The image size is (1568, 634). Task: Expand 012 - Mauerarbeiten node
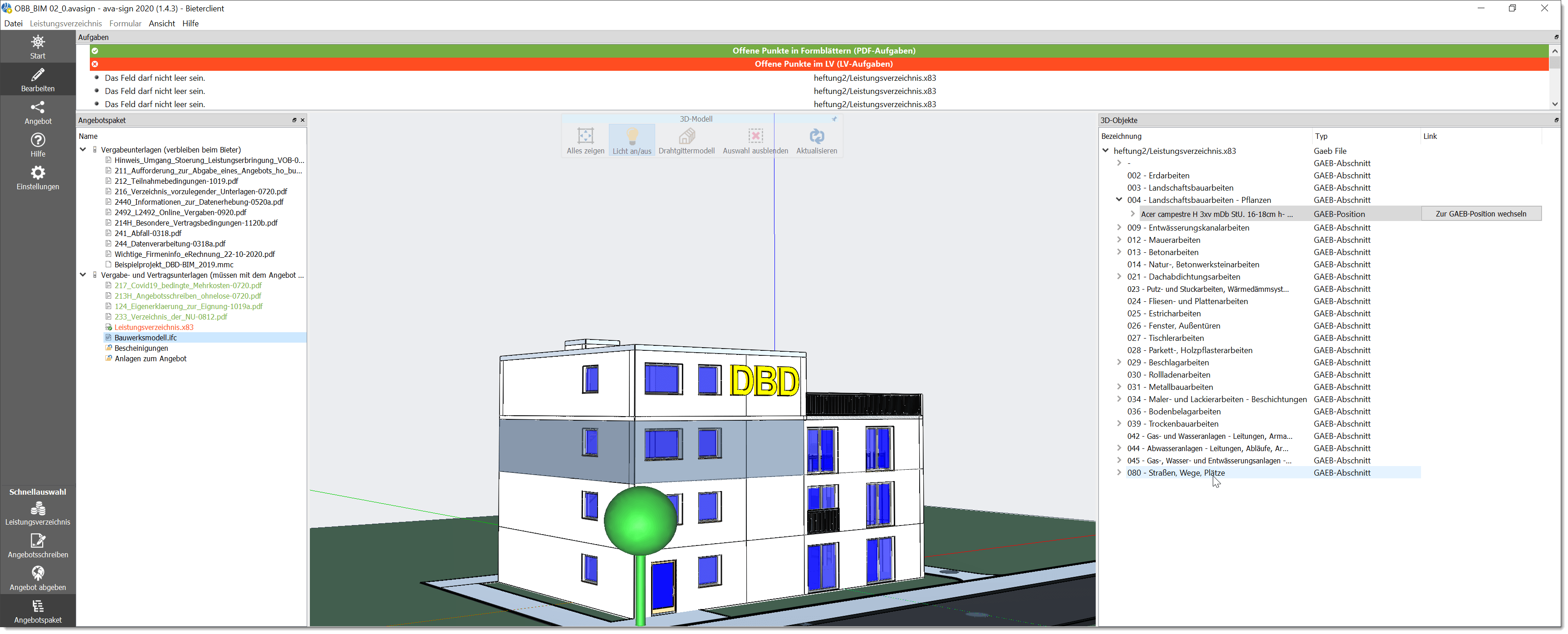coord(1118,239)
